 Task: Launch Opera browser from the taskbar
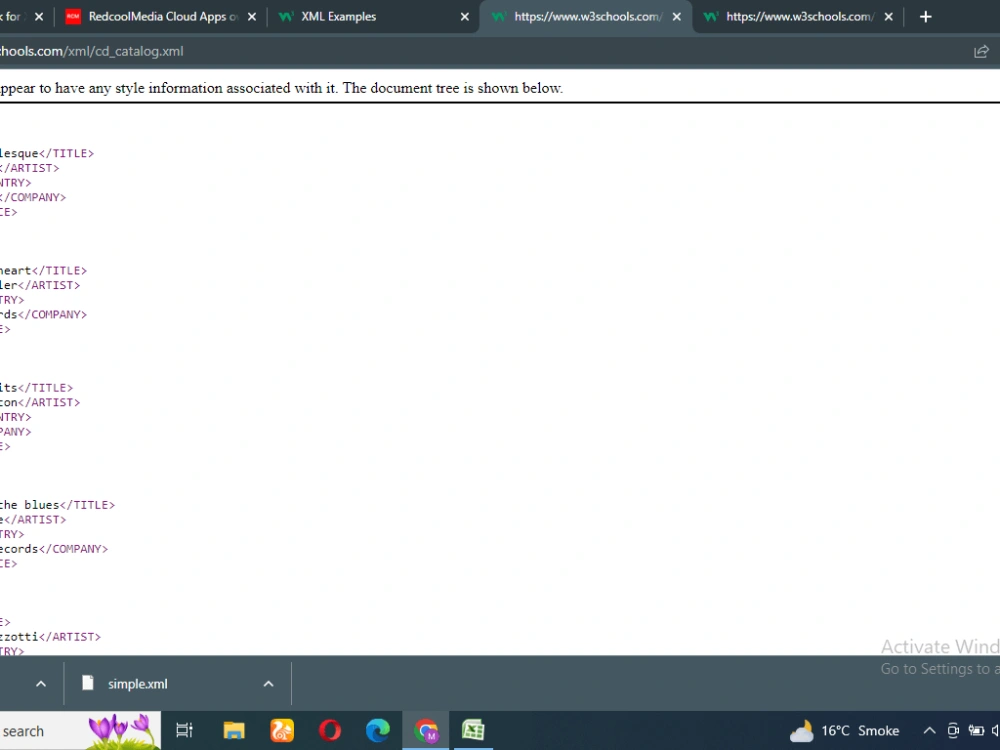pos(330,730)
